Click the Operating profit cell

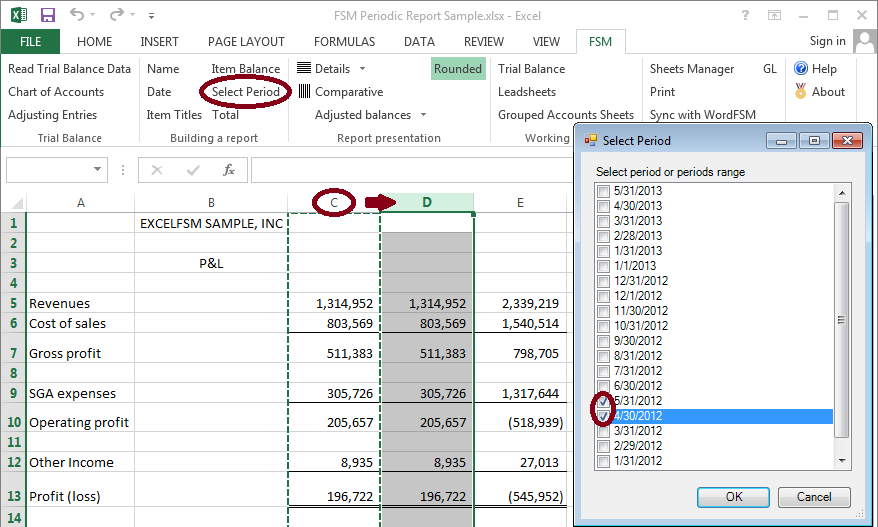tap(81, 422)
